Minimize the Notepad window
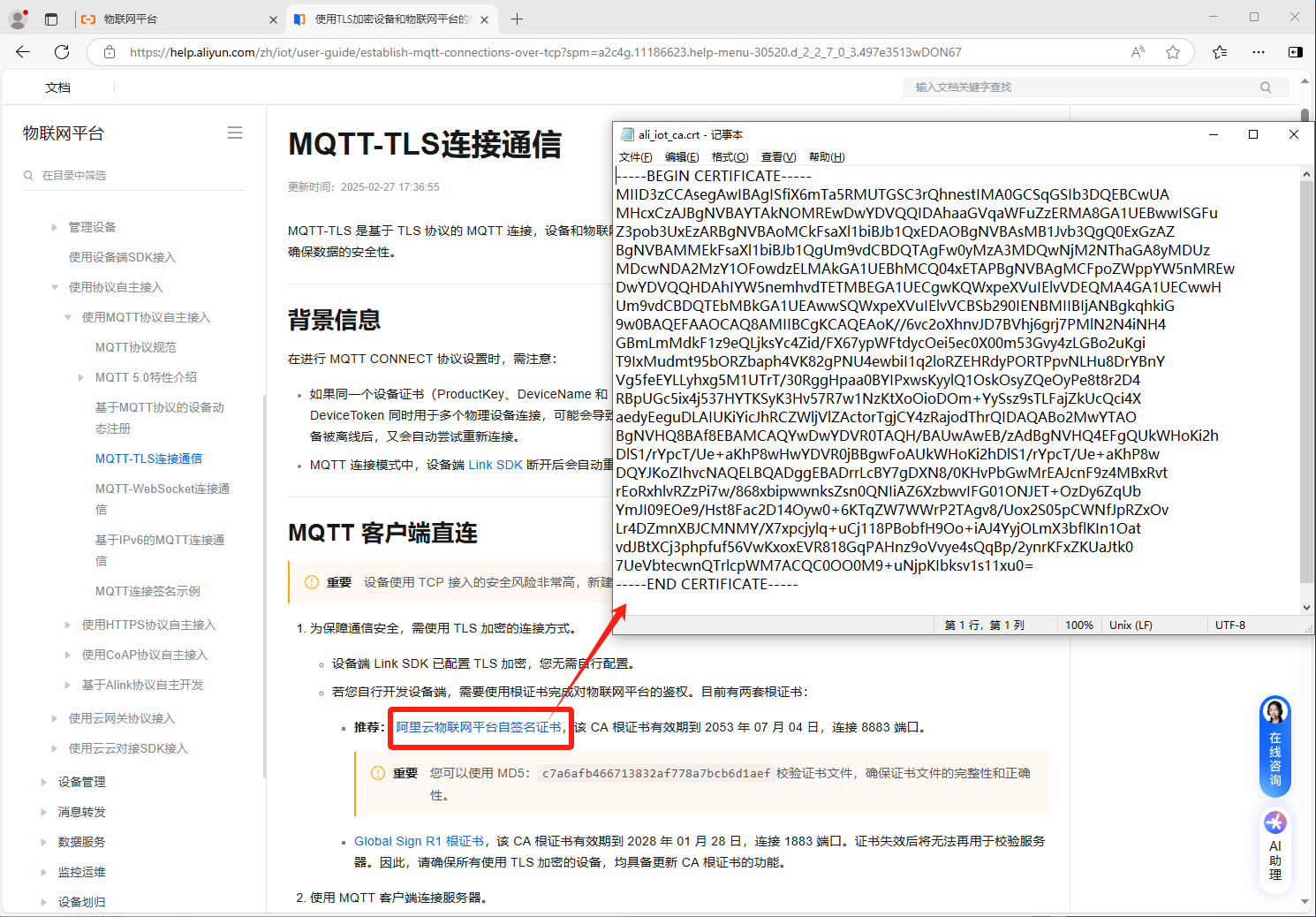Image resolution: width=1316 pixels, height=917 pixels. (1214, 134)
